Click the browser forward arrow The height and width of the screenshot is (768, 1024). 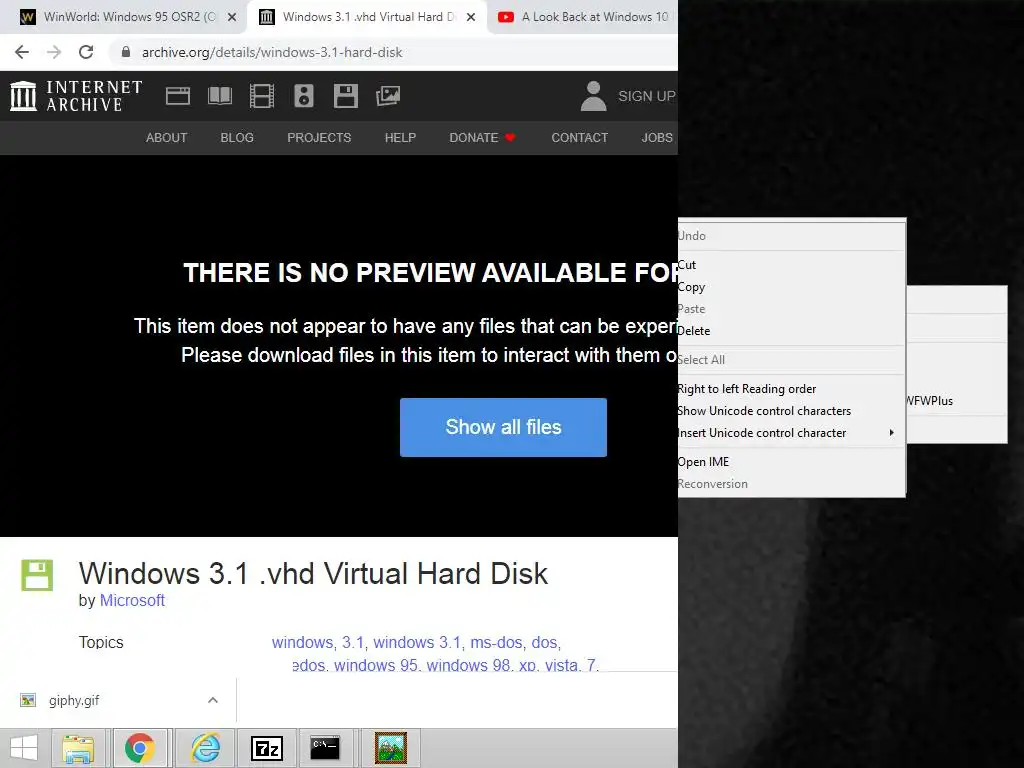(x=54, y=52)
